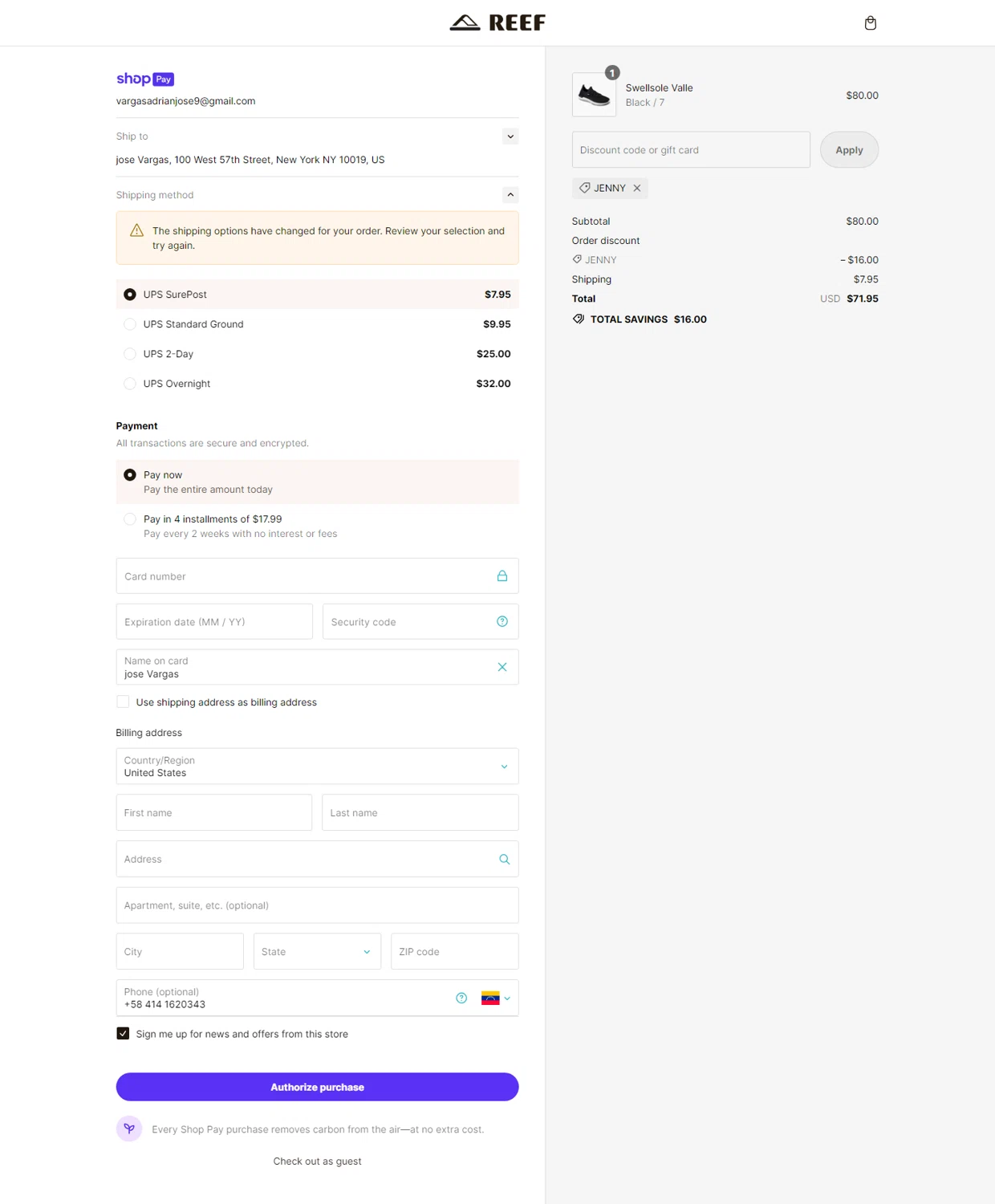Check Use shipping address as billing address
Screen dimensions: 995x1204
click(x=123, y=702)
